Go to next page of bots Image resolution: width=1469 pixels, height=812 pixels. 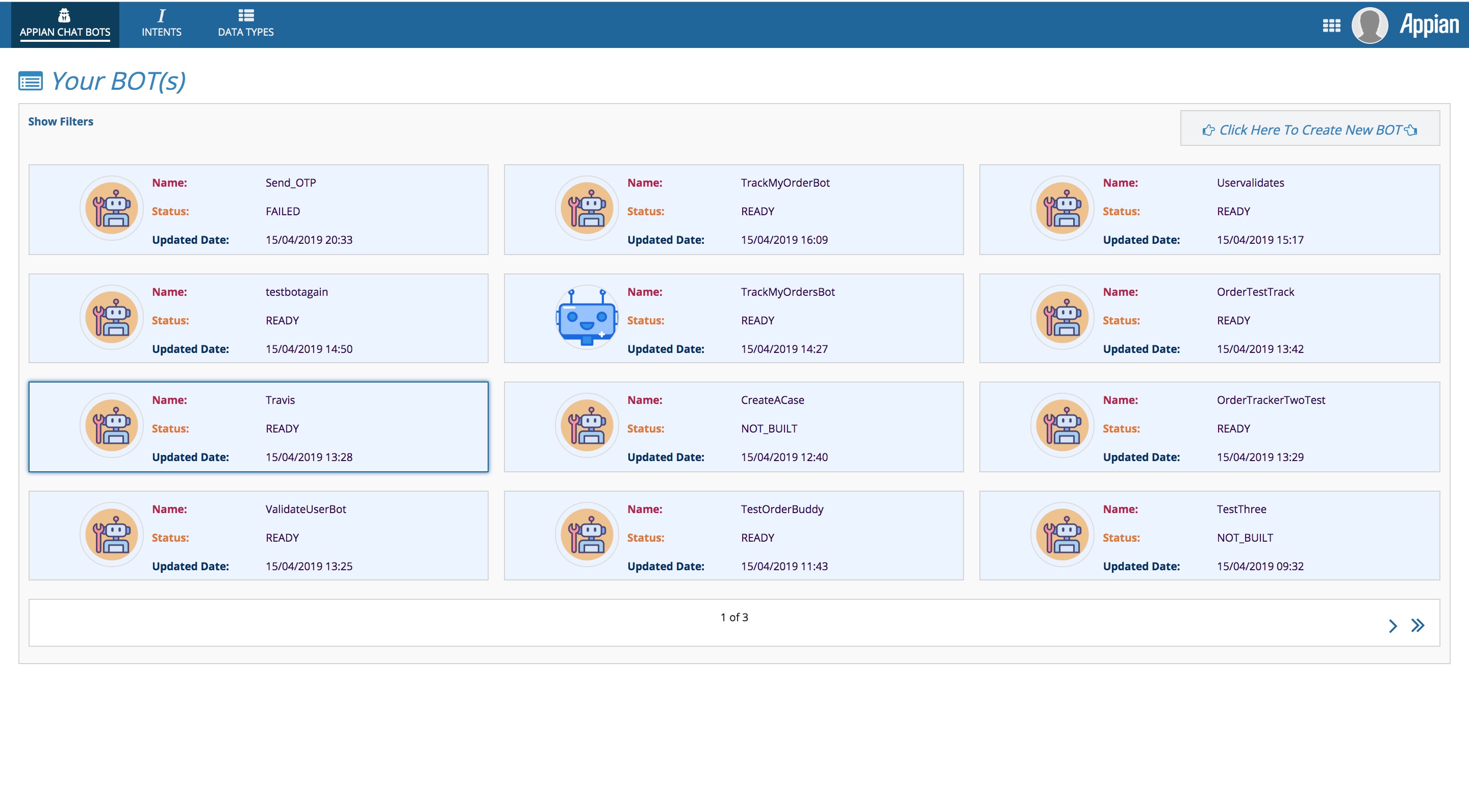click(1392, 626)
